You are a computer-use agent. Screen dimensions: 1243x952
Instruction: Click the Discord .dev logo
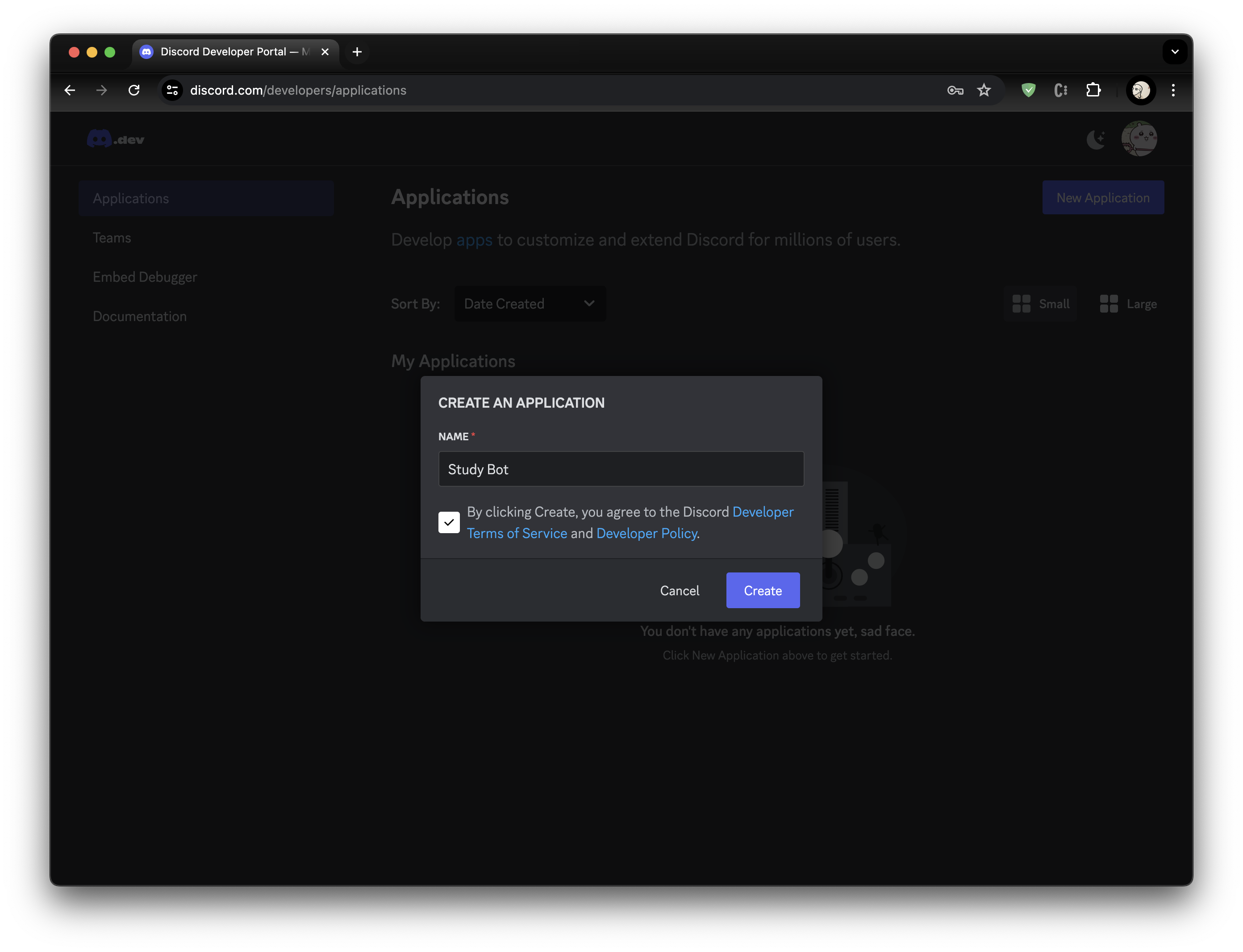coord(116,139)
